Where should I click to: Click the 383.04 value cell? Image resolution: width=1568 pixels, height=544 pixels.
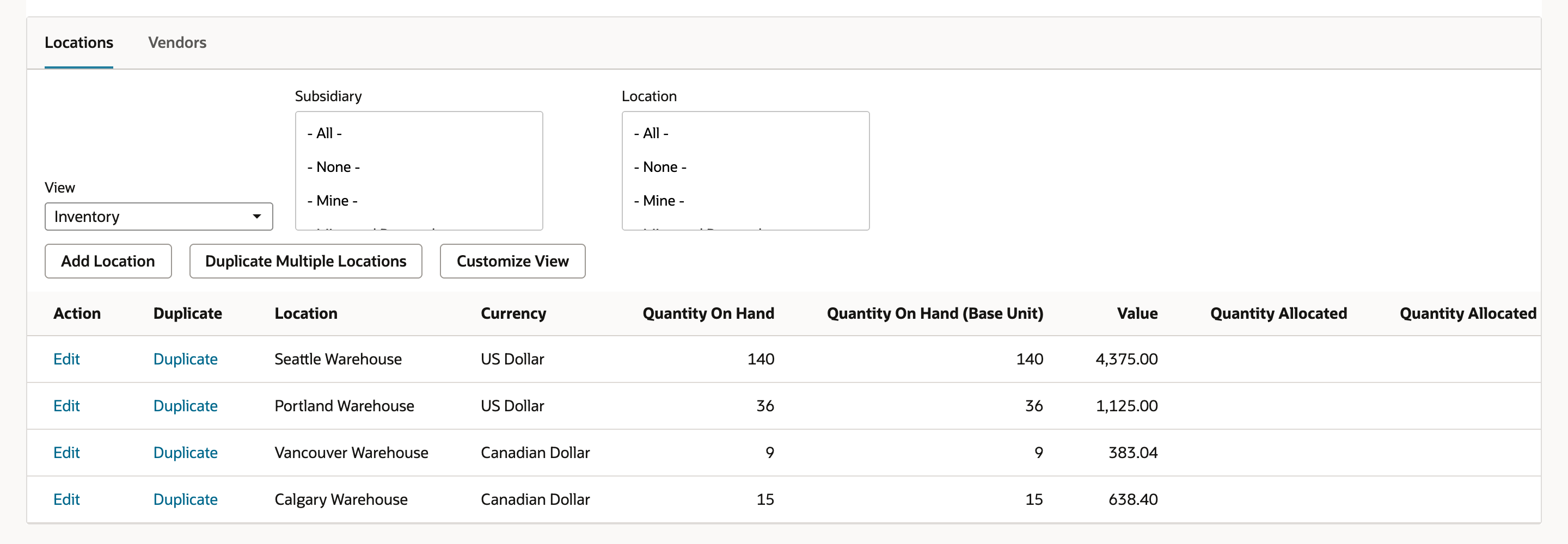1134,453
